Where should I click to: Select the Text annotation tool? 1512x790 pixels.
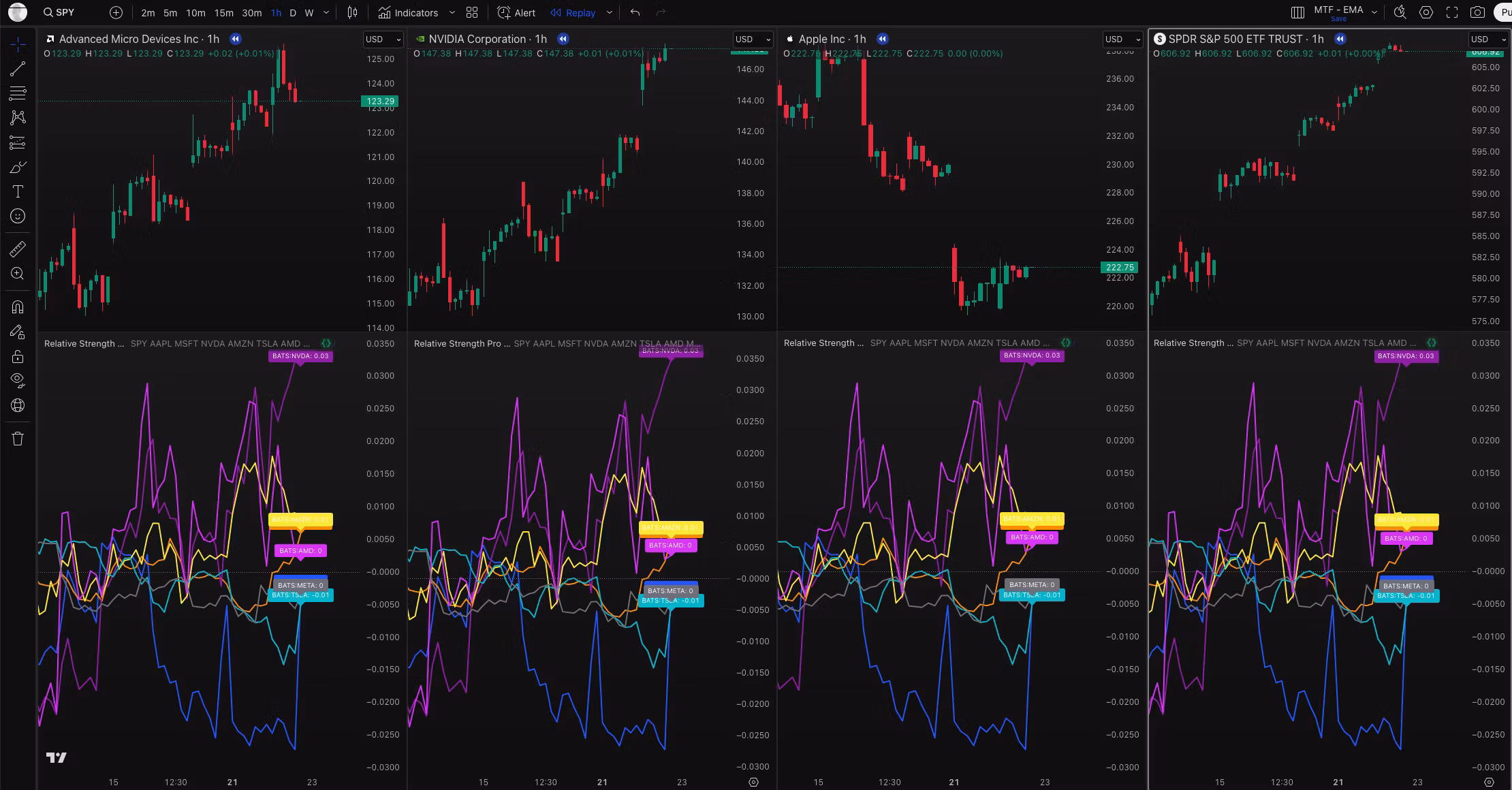tap(18, 191)
